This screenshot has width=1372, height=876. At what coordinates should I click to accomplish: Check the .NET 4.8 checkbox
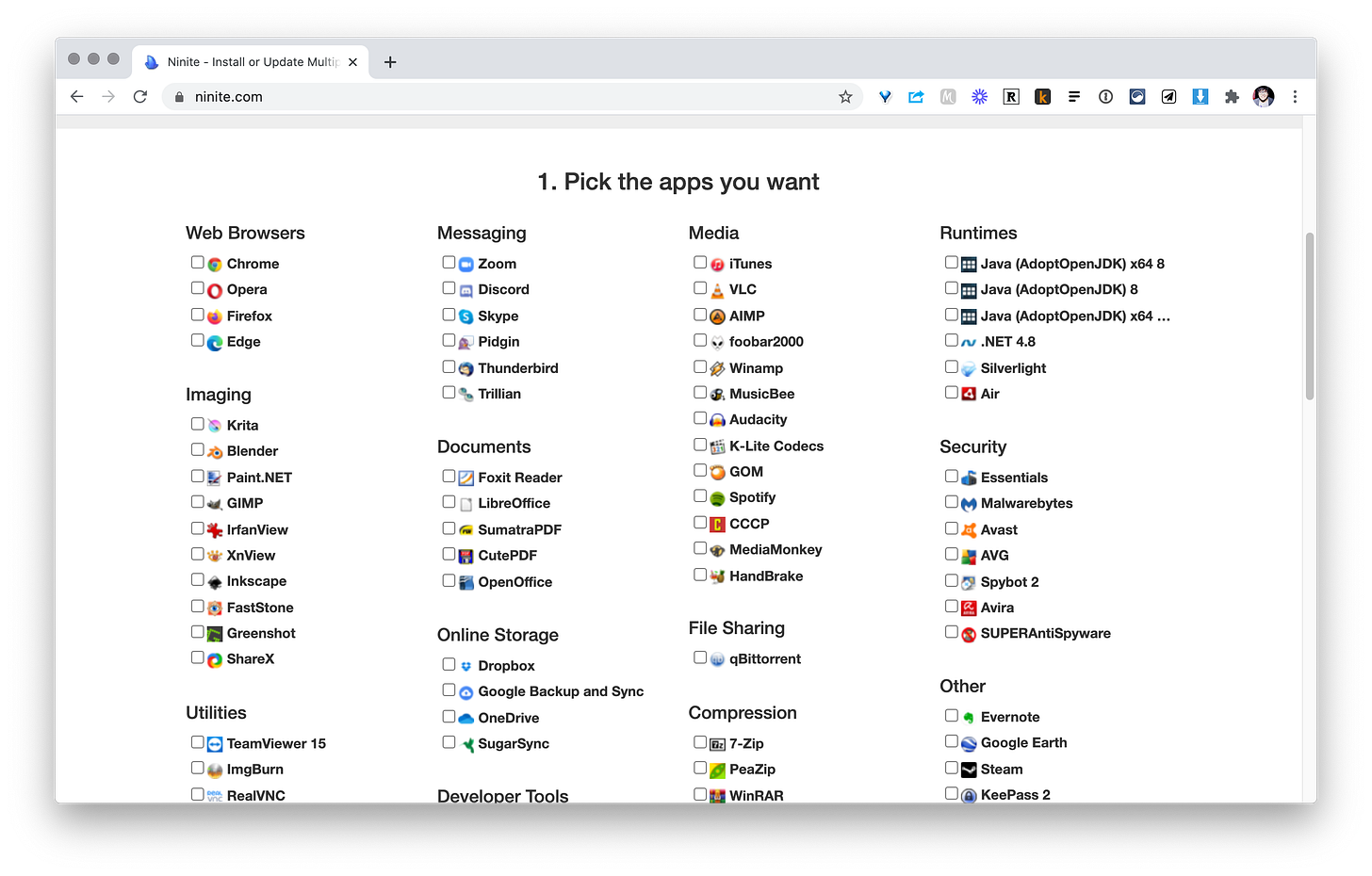click(x=952, y=340)
